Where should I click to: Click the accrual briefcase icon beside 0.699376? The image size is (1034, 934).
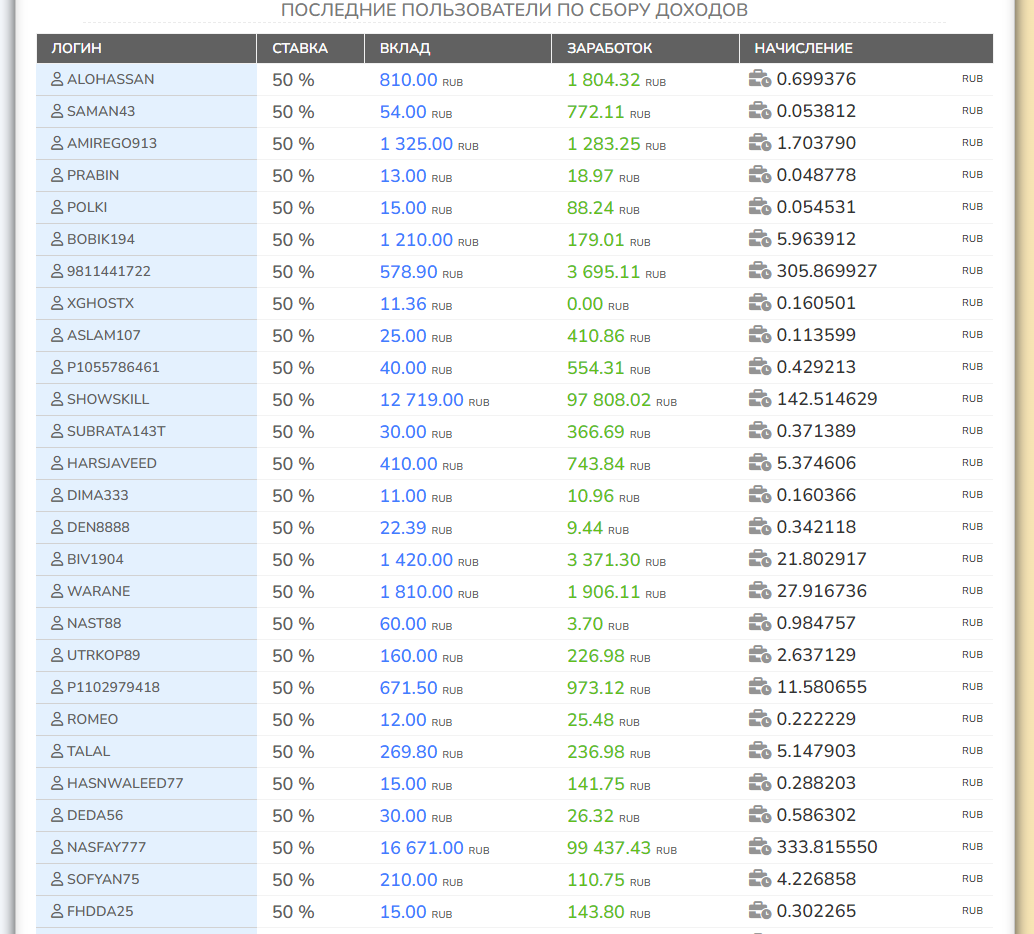point(760,78)
